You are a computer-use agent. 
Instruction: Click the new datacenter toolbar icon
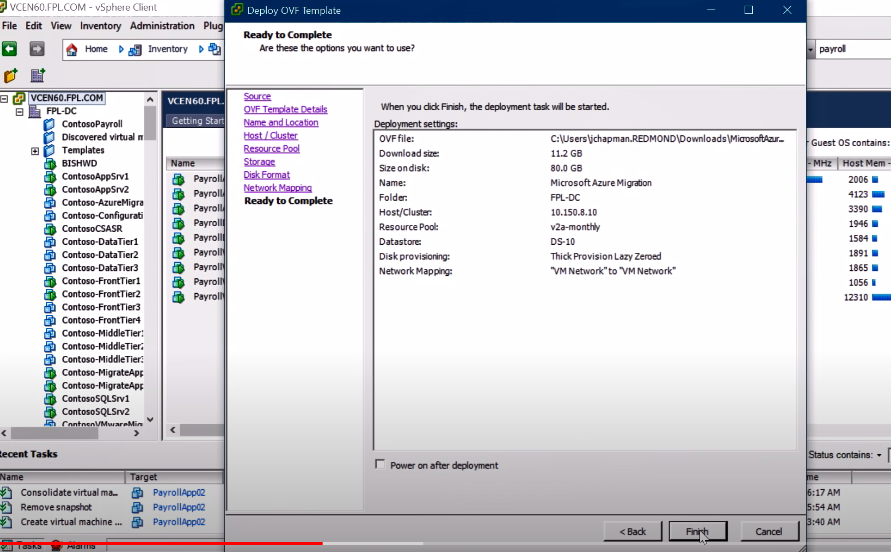[x=38, y=75]
